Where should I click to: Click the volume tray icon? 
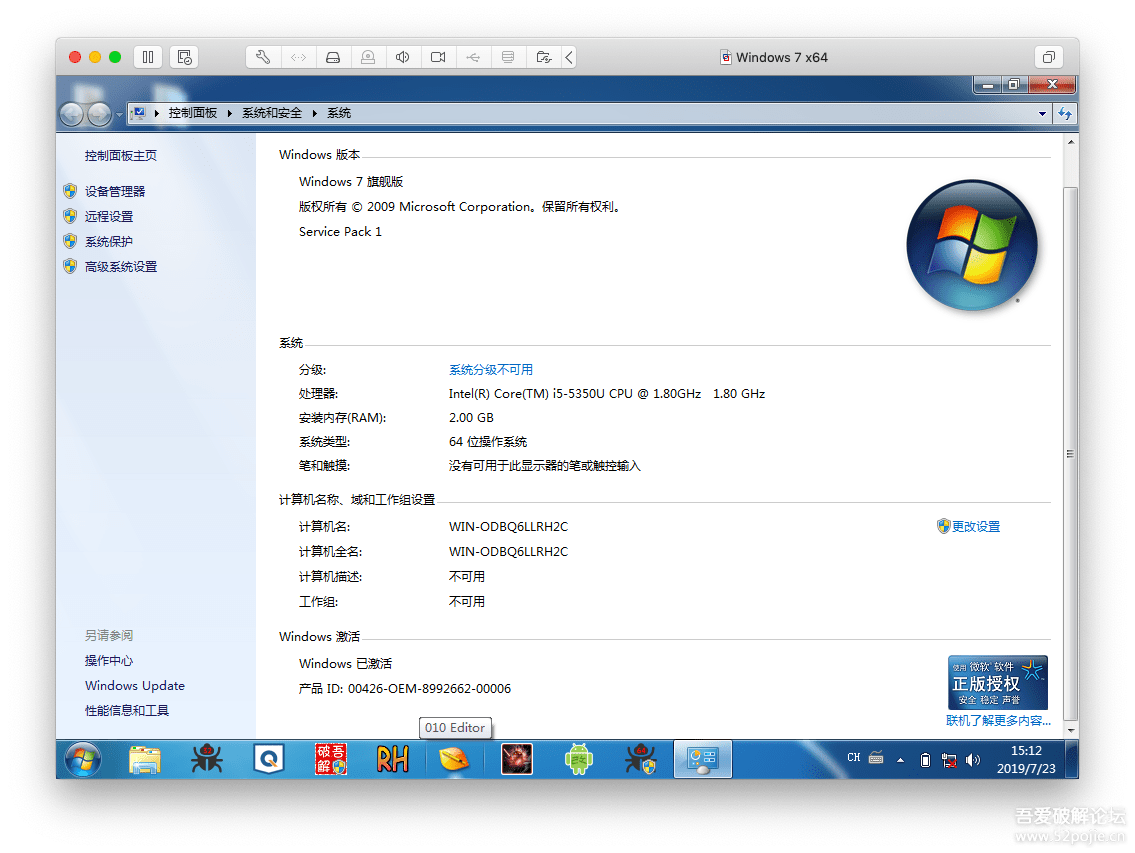[x=973, y=760]
